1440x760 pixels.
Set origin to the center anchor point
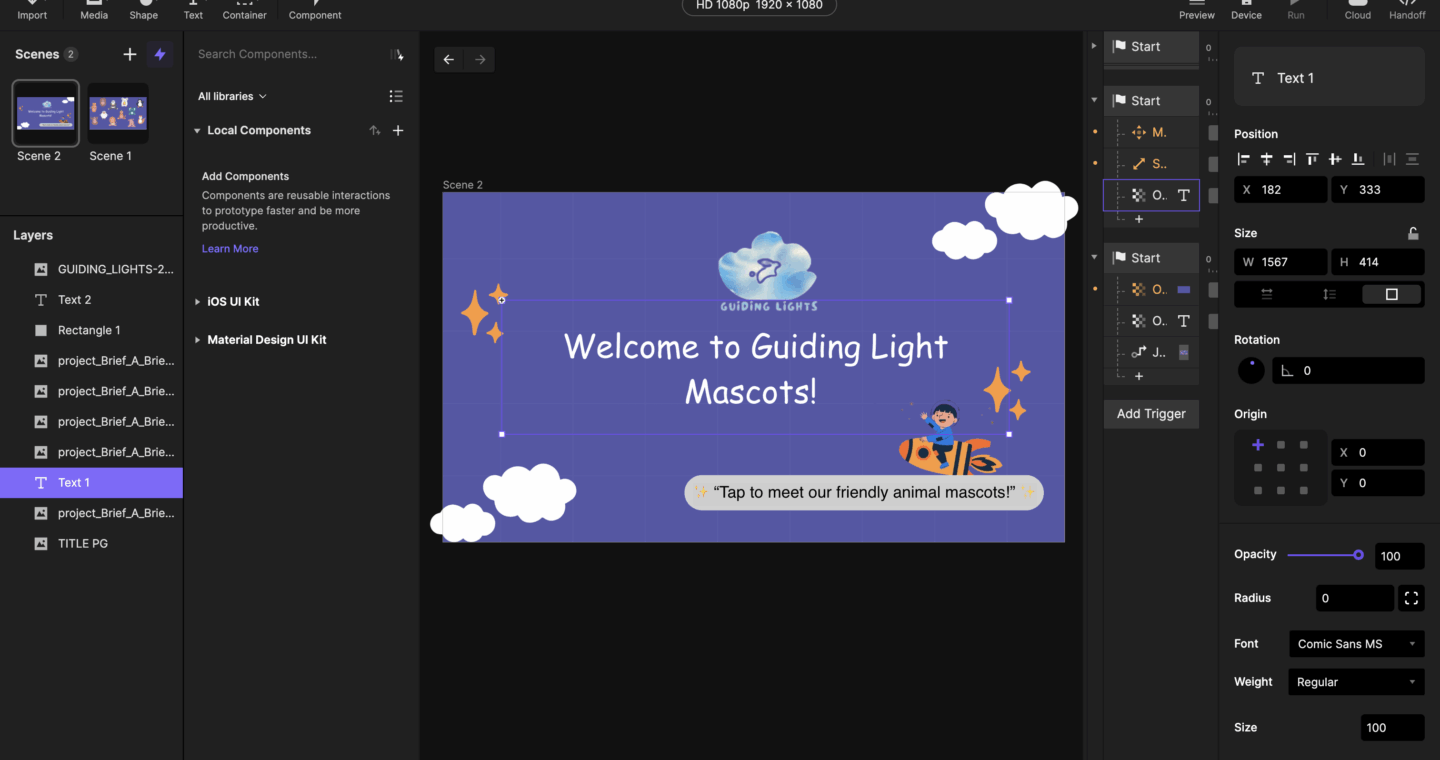(x=1281, y=468)
